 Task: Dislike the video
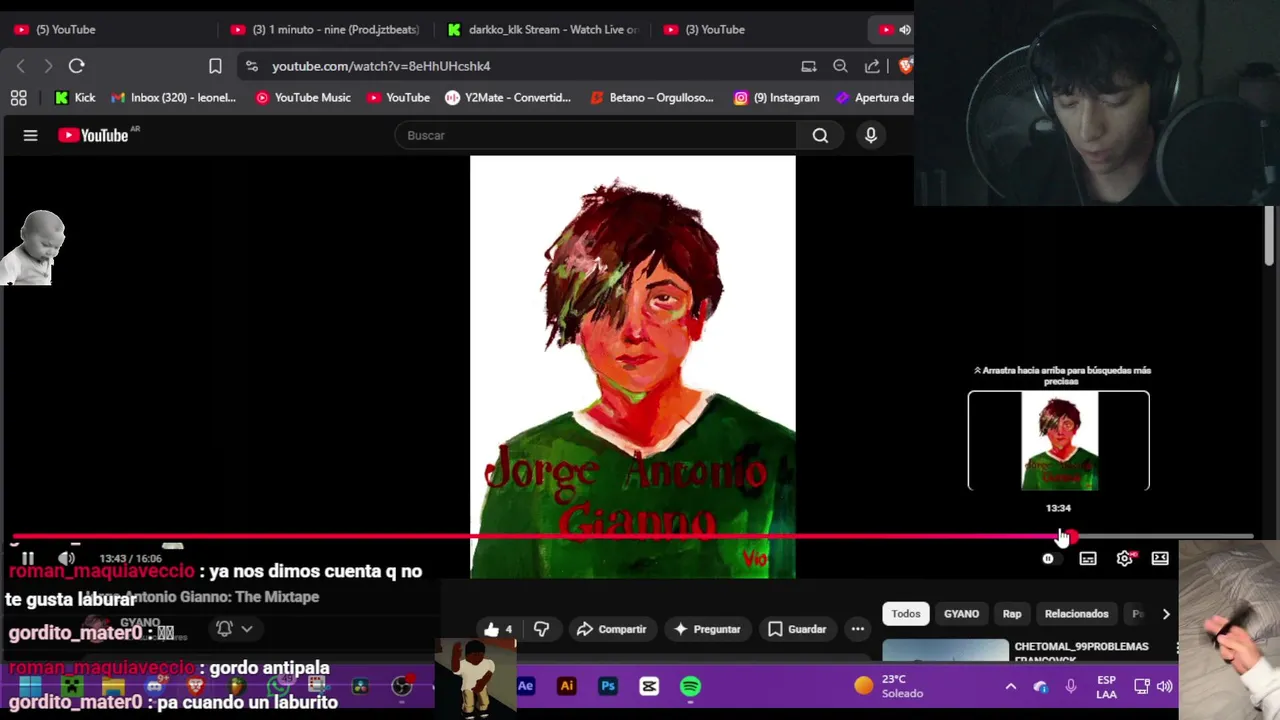click(x=541, y=629)
